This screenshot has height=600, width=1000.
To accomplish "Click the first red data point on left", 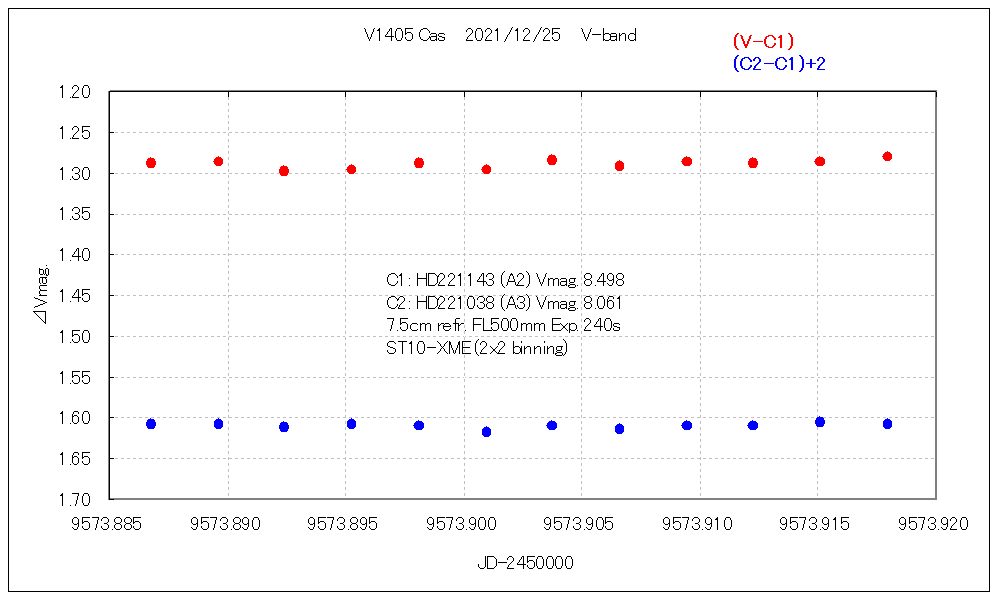I will (x=151, y=163).
